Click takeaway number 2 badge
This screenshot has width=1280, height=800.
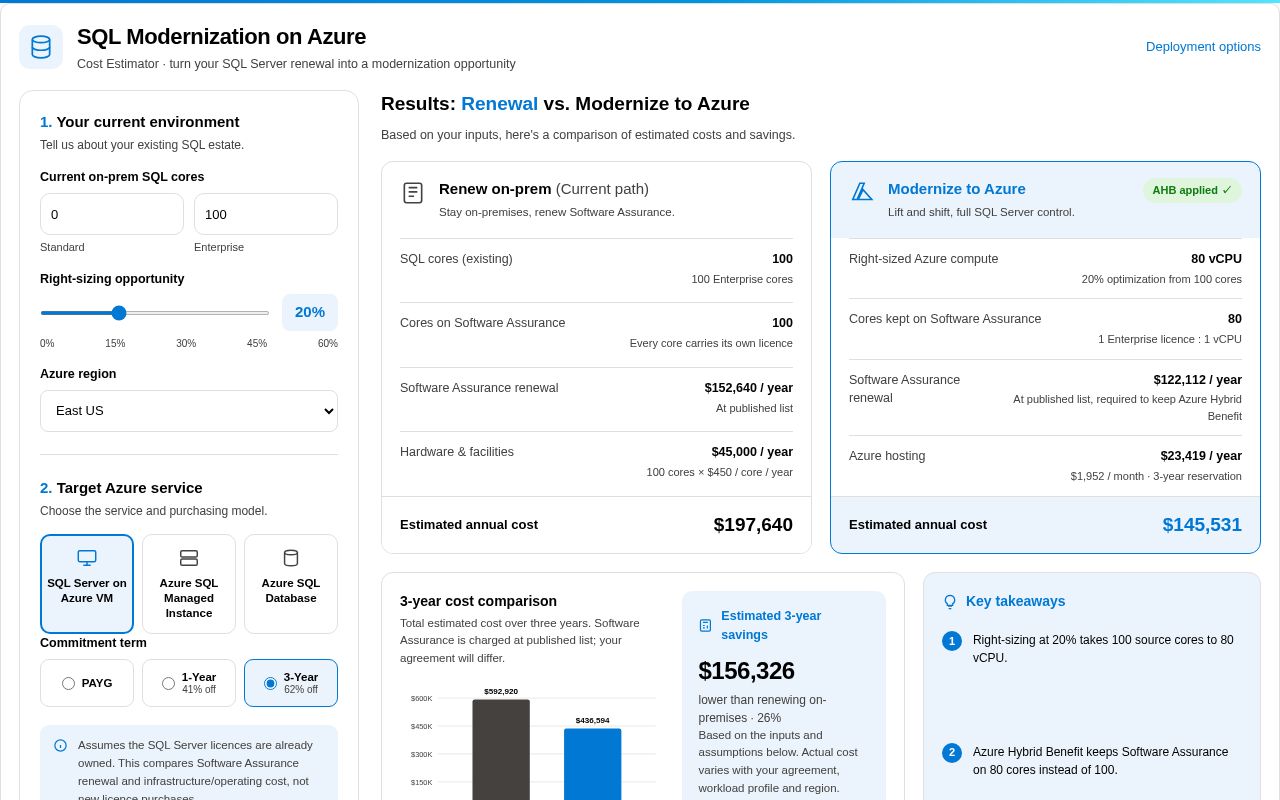[x=952, y=753]
